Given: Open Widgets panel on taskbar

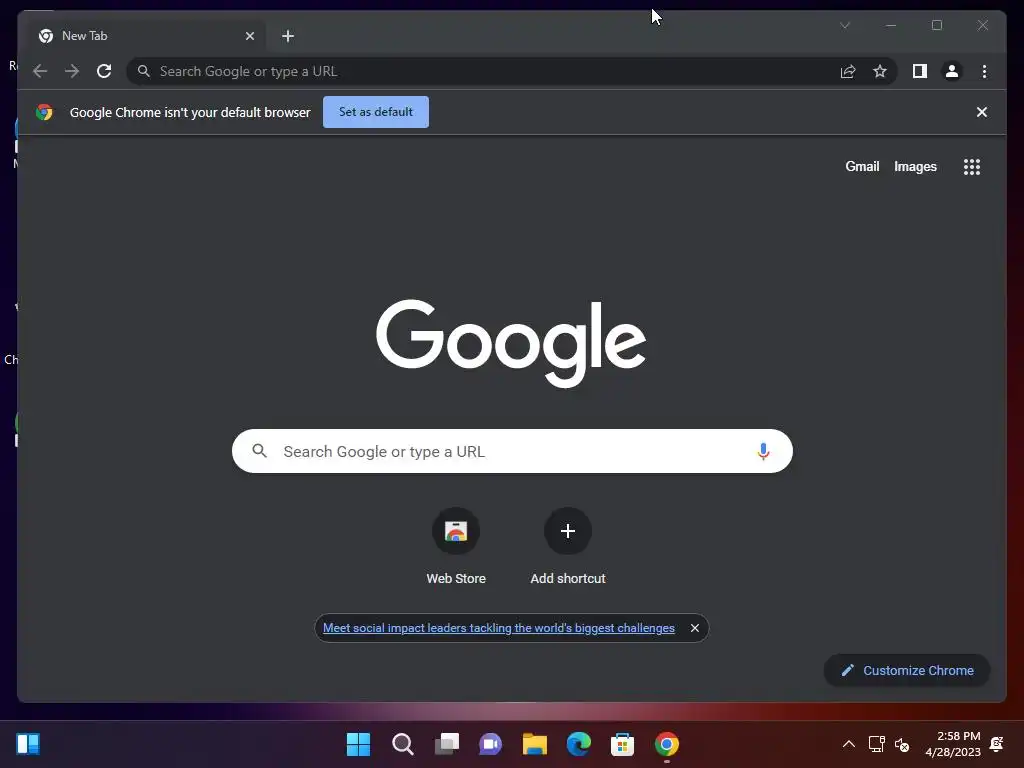Looking at the screenshot, I should point(28,744).
